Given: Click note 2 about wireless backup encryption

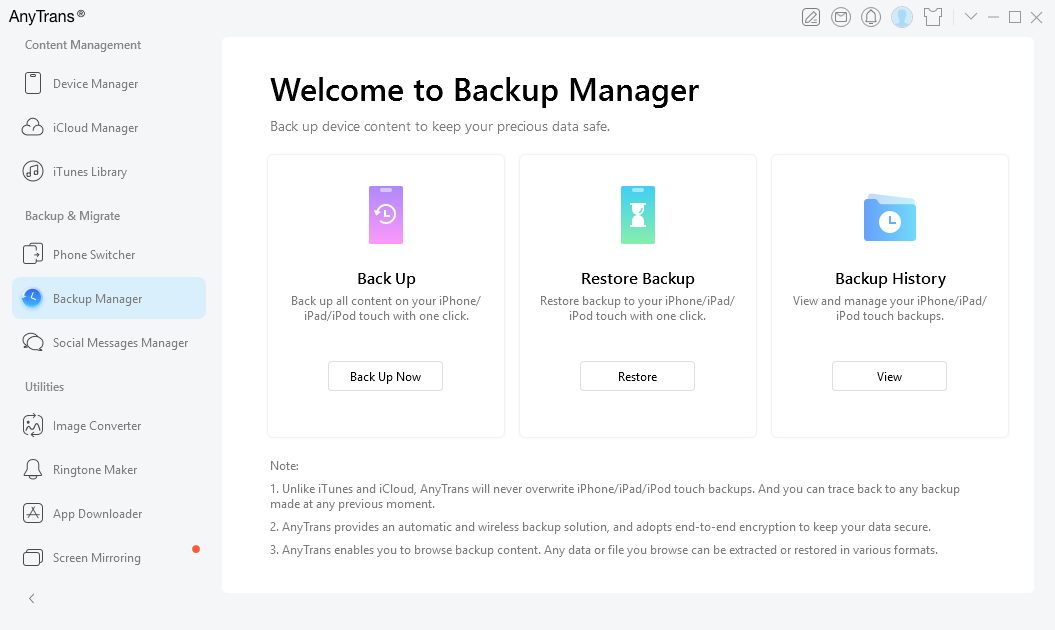Looking at the screenshot, I should pos(601,527).
